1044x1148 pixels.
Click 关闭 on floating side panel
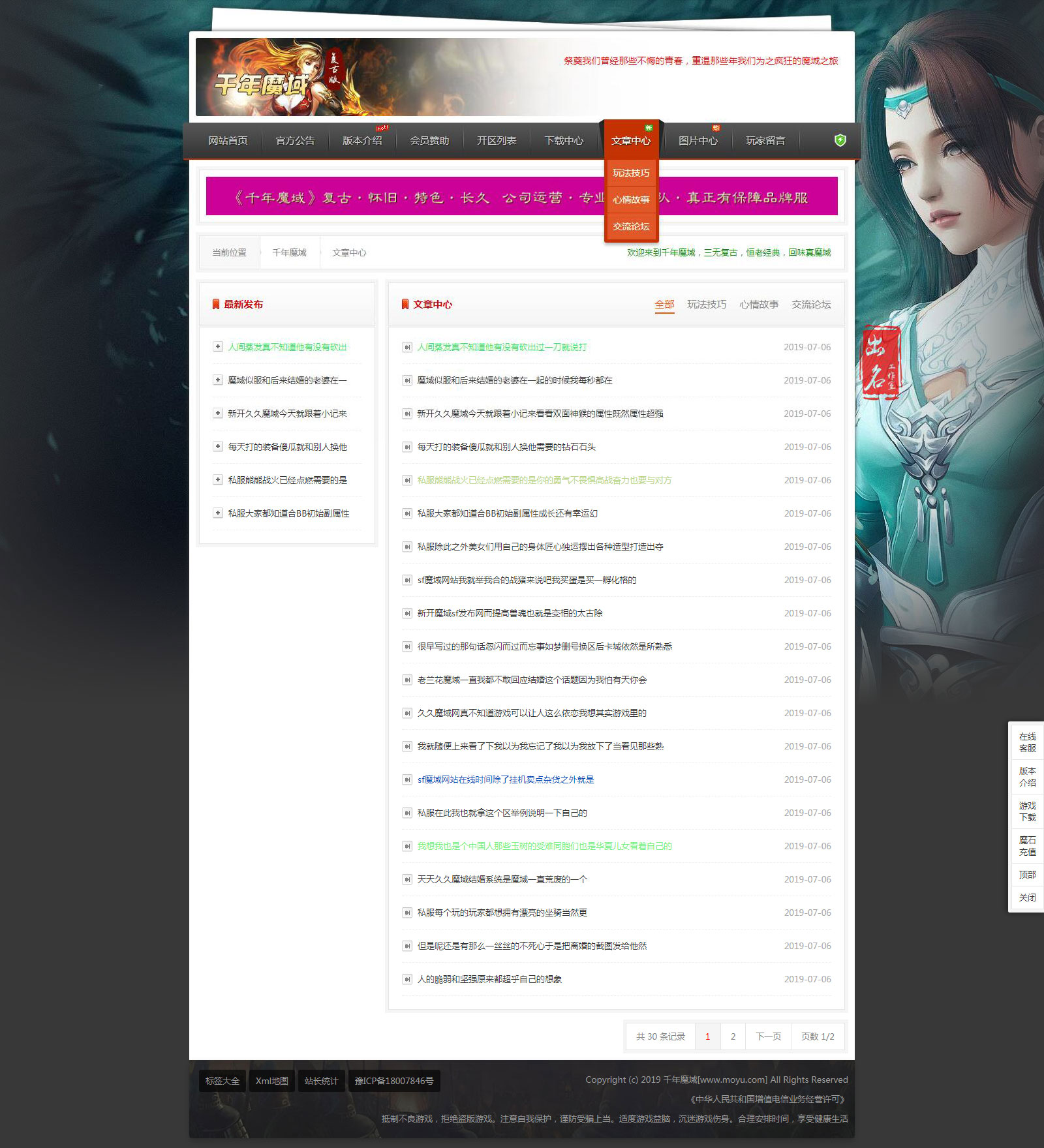coord(1027,898)
